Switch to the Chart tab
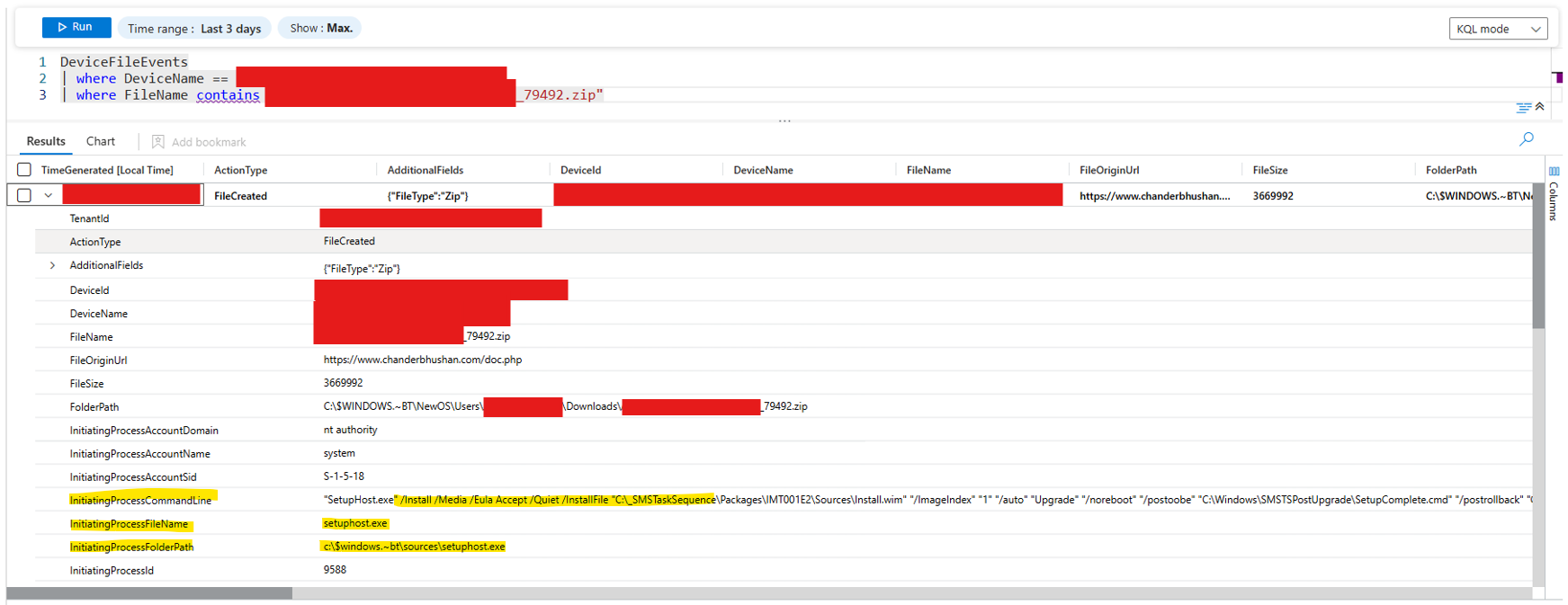The height and width of the screenshot is (605, 1568). 101,141
